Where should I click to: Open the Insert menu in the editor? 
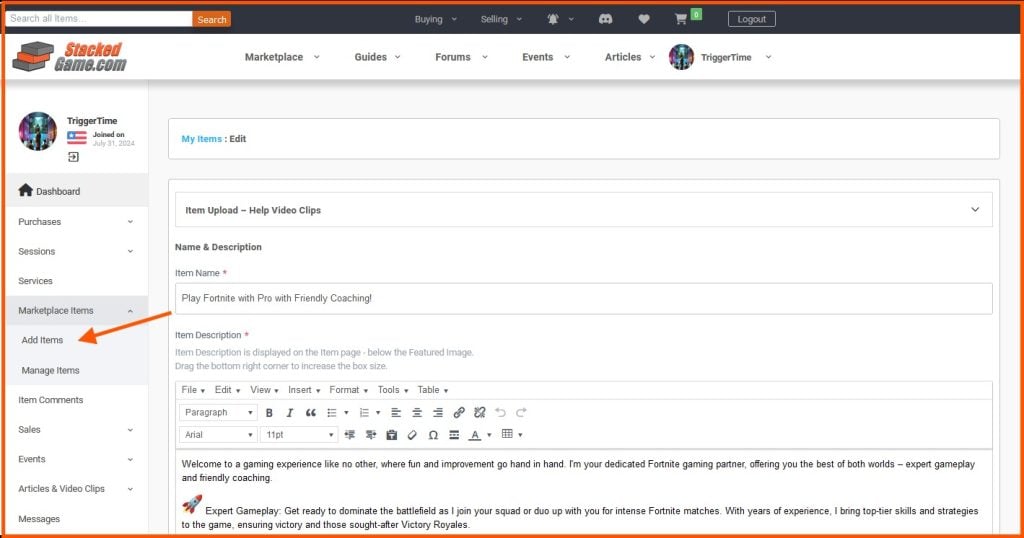303,390
